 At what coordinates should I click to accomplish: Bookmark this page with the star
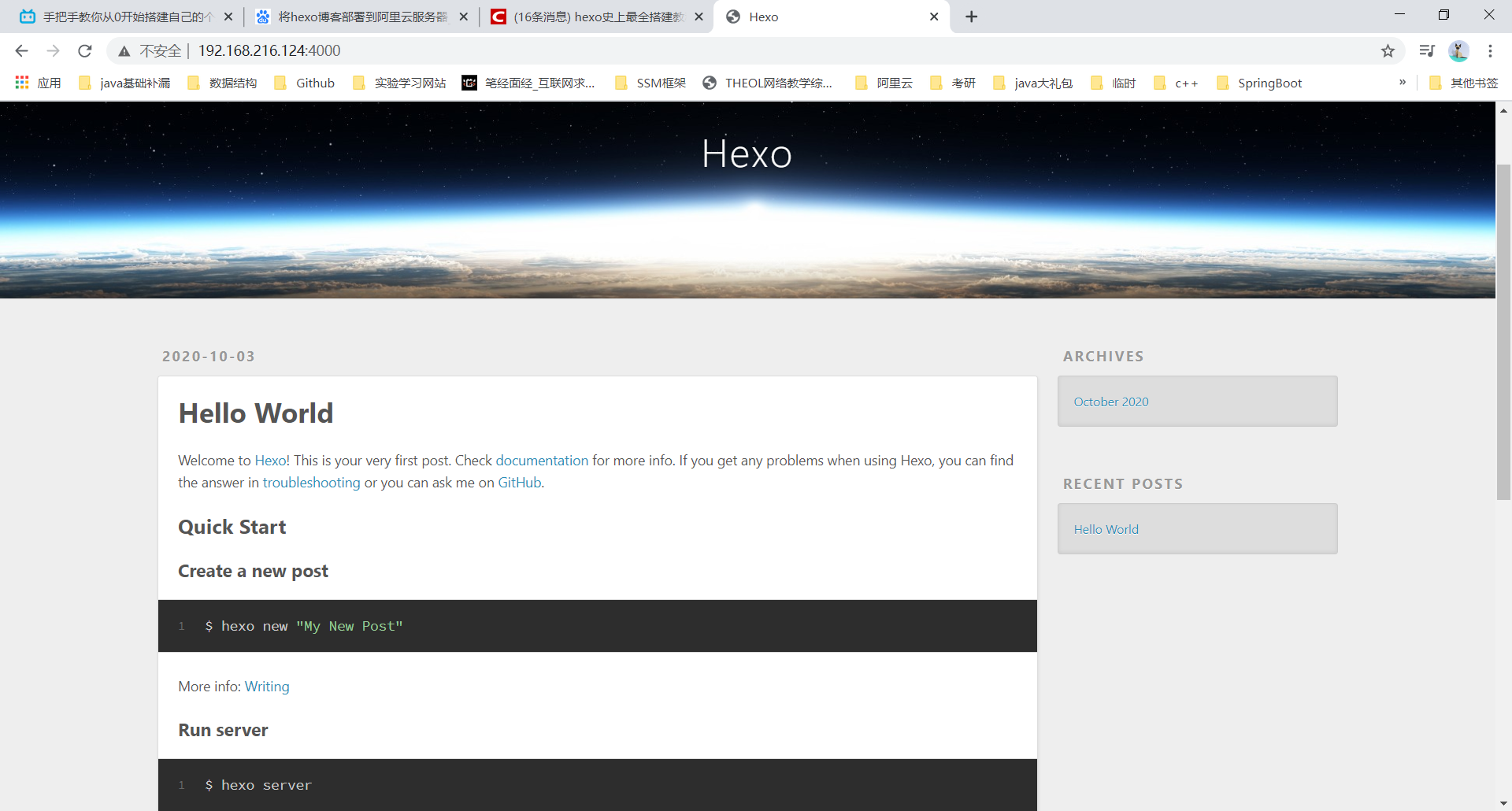click(x=1388, y=51)
